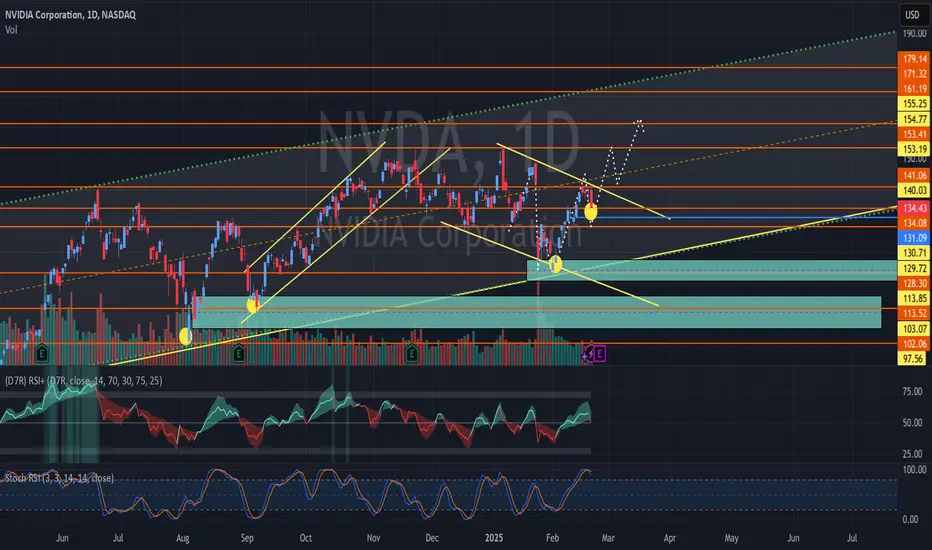Click the blue 131.09 price label
Viewport: 932px width, 550px height.
pyautogui.click(x=914, y=238)
